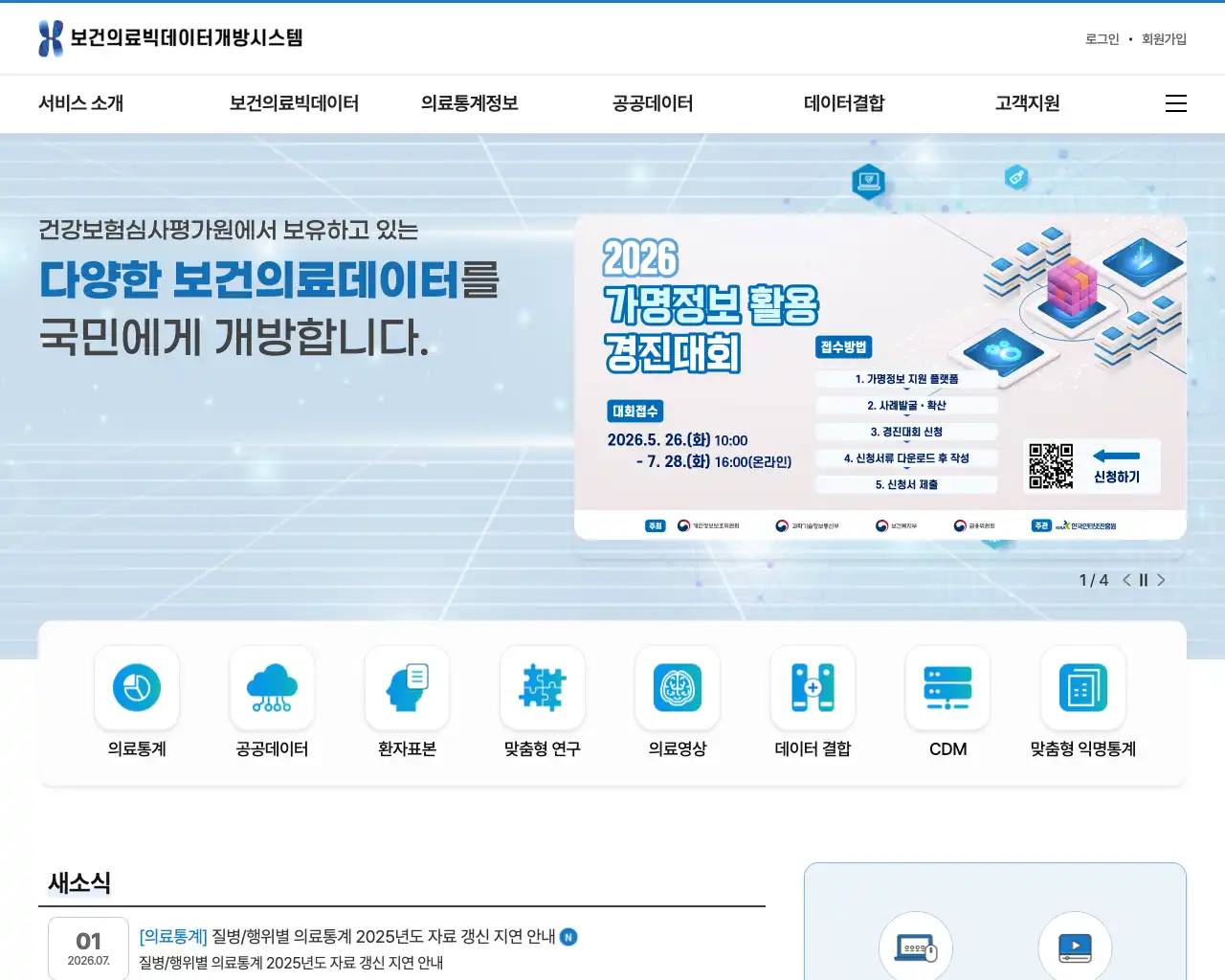Open news title 질병/행위별 의료통계 2025년도 자료 갱신 지연 안내
1225x980 pixels.
point(383,937)
